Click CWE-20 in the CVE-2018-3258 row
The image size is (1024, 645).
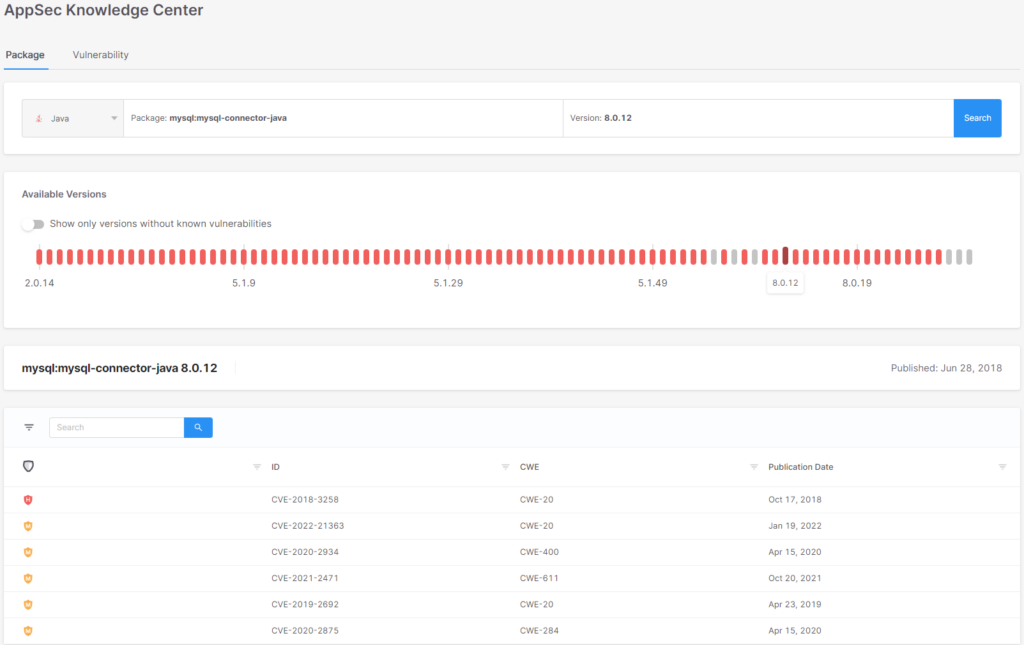tap(536, 499)
